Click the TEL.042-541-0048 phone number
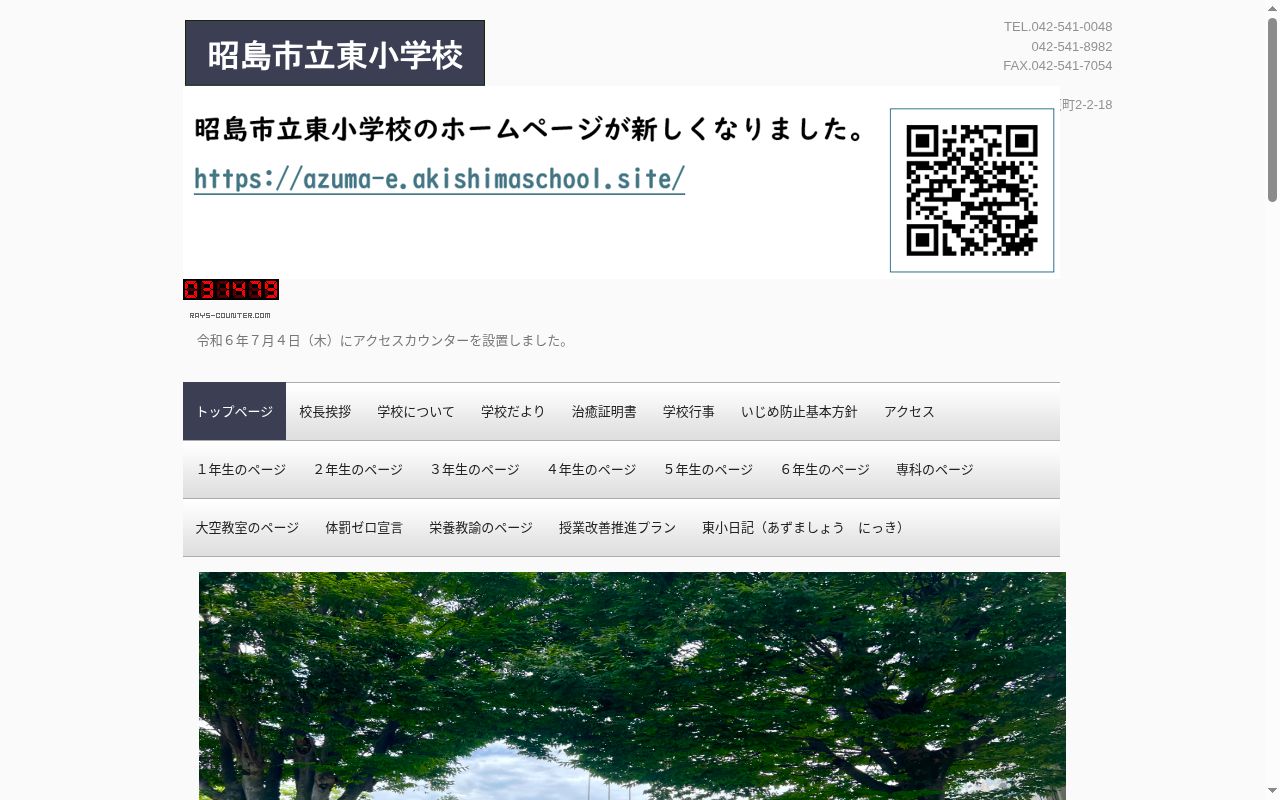 [x=1058, y=27]
